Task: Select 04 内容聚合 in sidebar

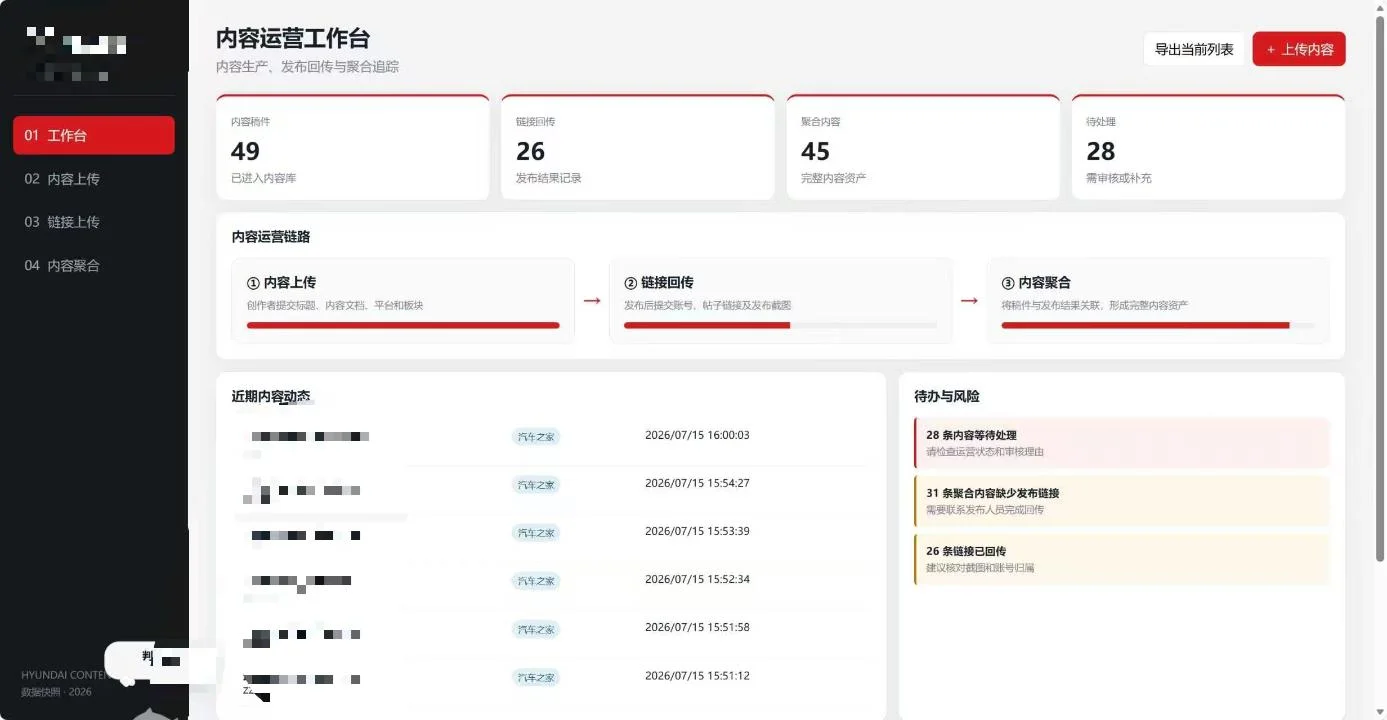Action: tap(94, 265)
